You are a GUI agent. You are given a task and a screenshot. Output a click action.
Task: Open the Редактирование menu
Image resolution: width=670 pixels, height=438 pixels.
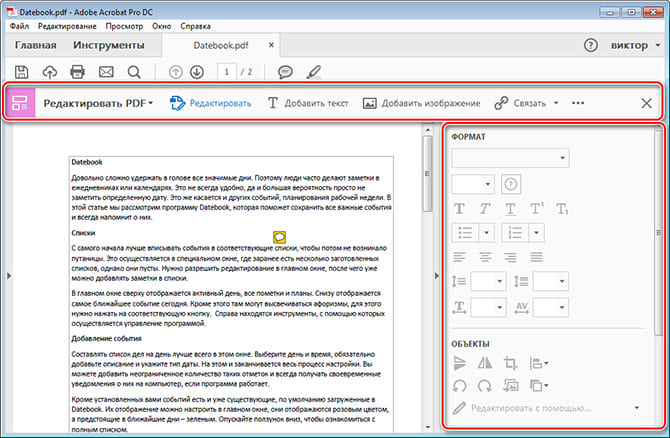coord(67,26)
